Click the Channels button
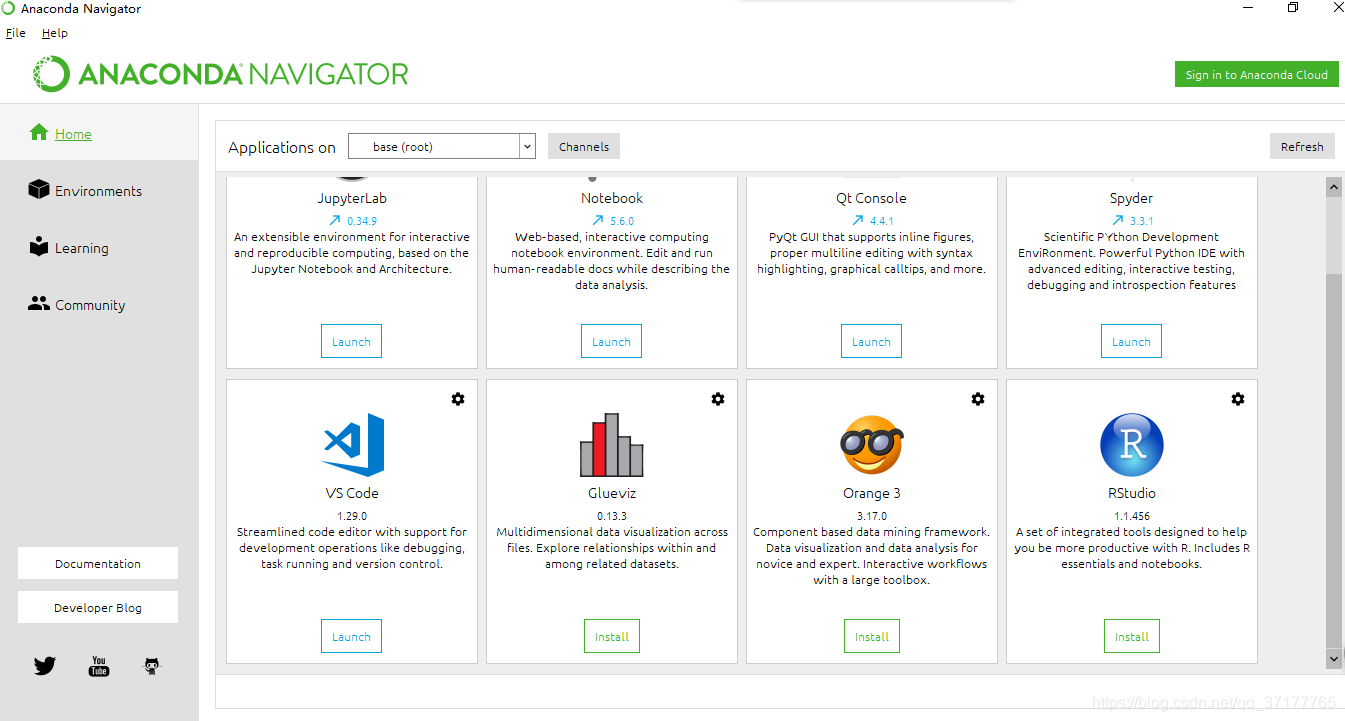This screenshot has height=721, width=1345. pos(584,146)
